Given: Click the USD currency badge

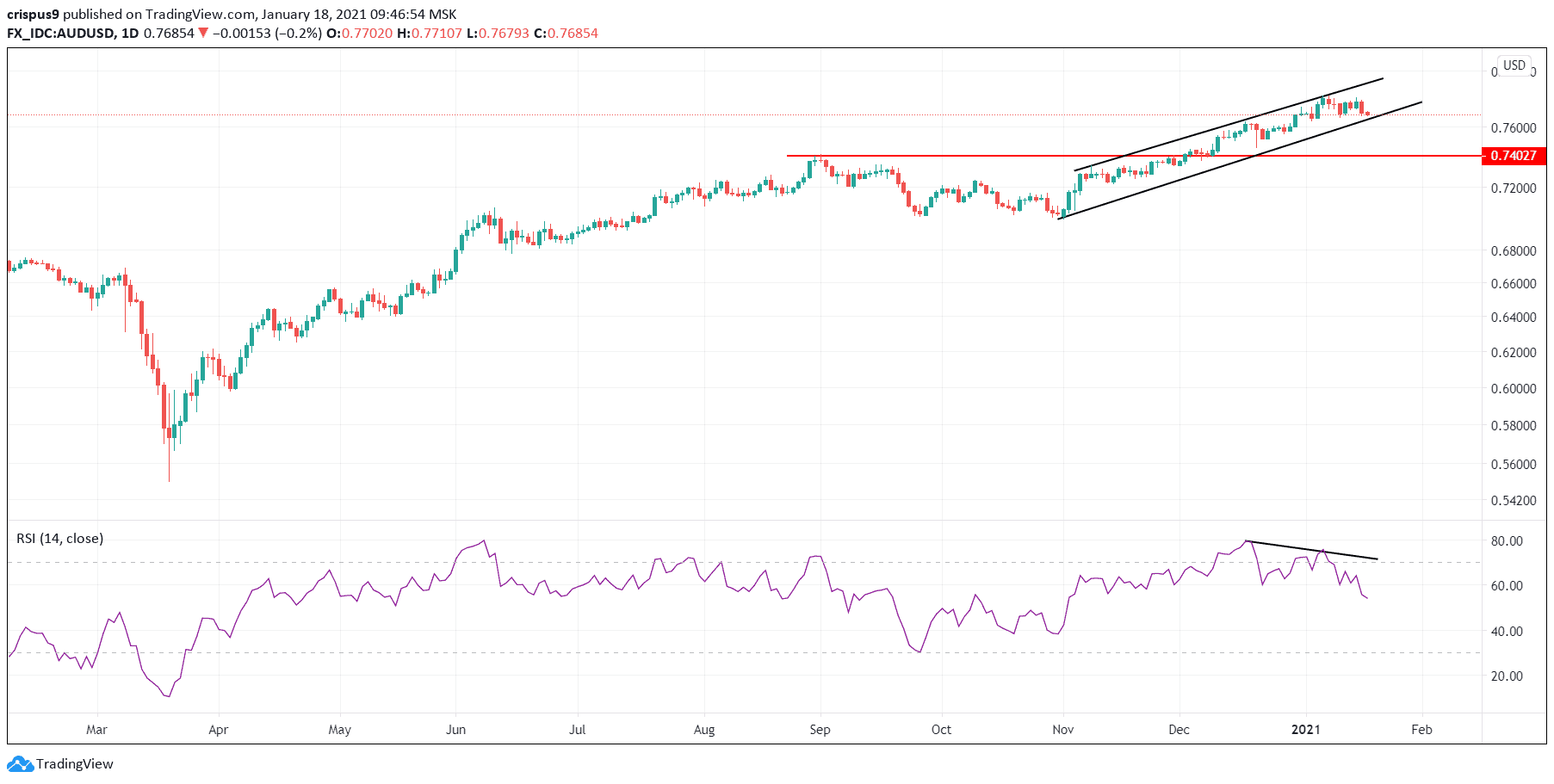Looking at the screenshot, I should [1514, 65].
